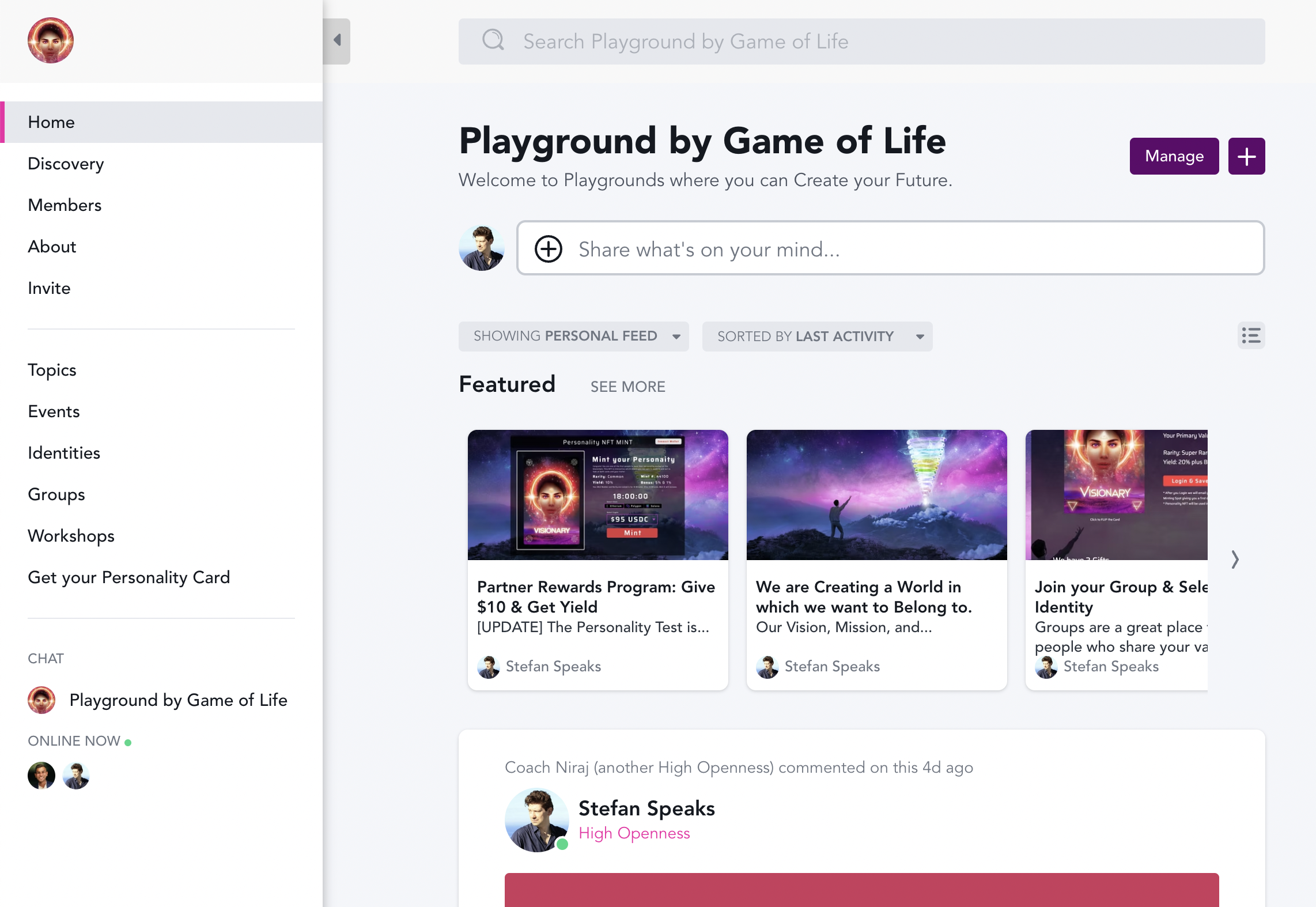Open Sorted by Last Activity dropdown

817,337
